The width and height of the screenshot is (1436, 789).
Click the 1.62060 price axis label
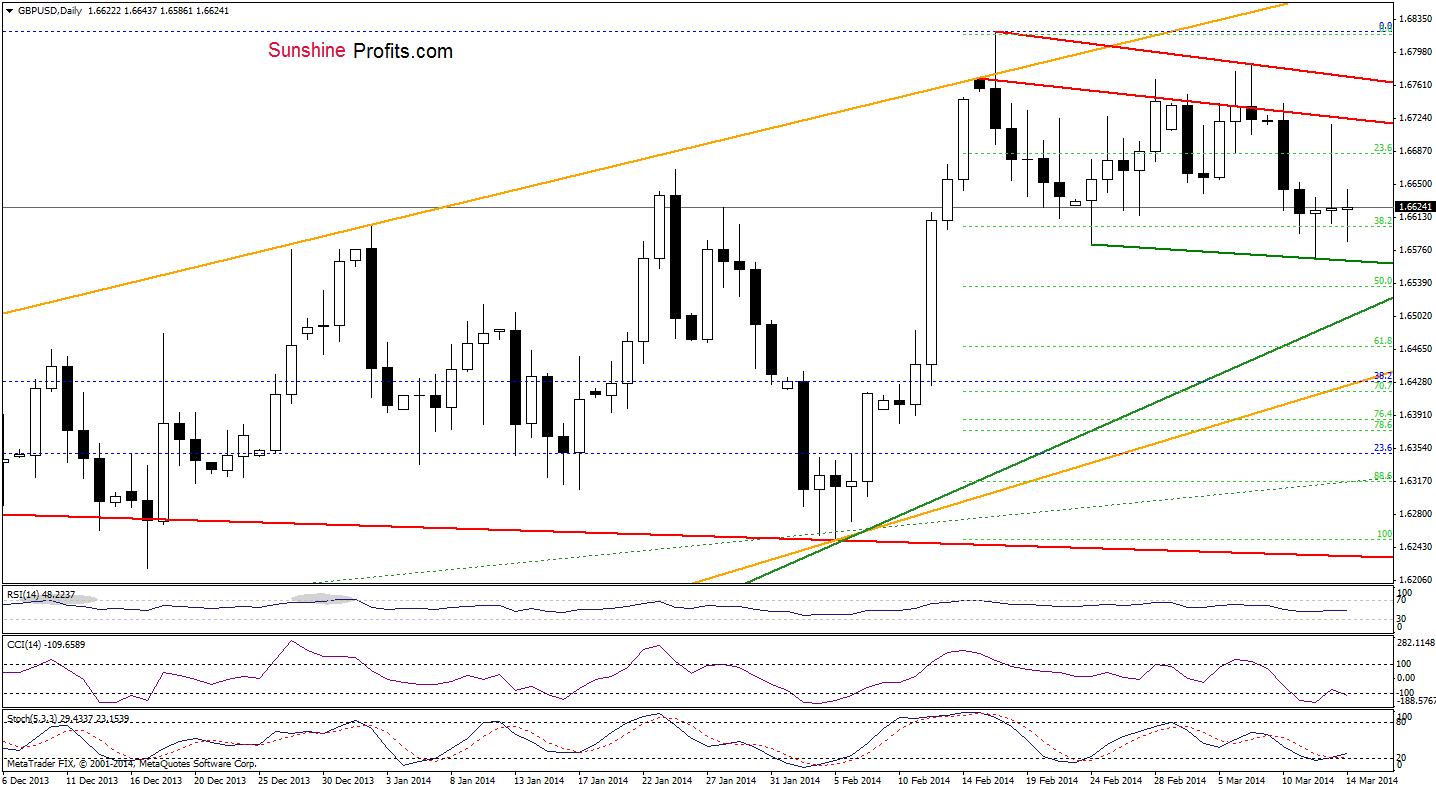pyautogui.click(x=1417, y=580)
